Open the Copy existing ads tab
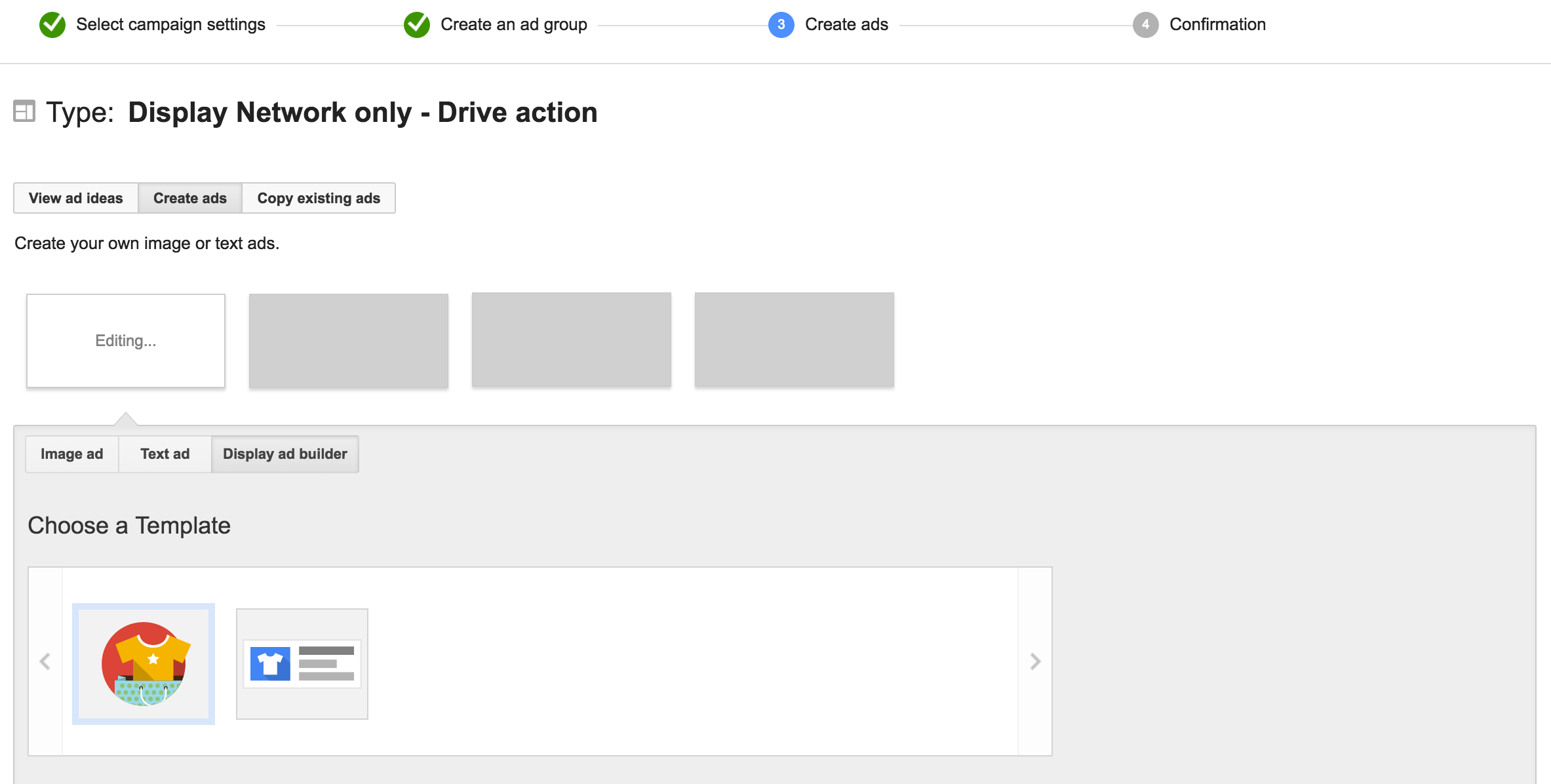Image resolution: width=1551 pixels, height=784 pixels. 319,198
